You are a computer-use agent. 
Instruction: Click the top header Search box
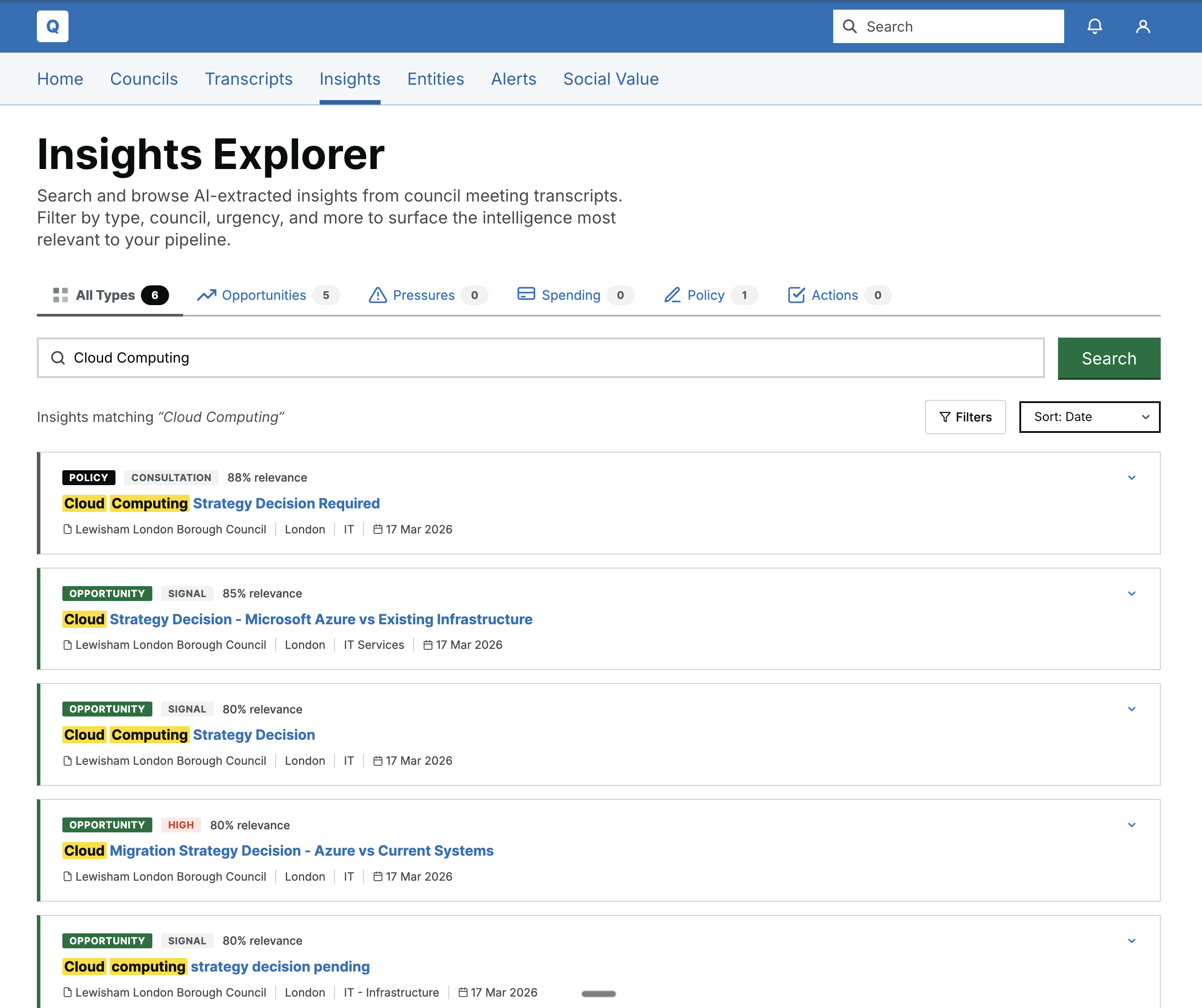coord(948,26)
